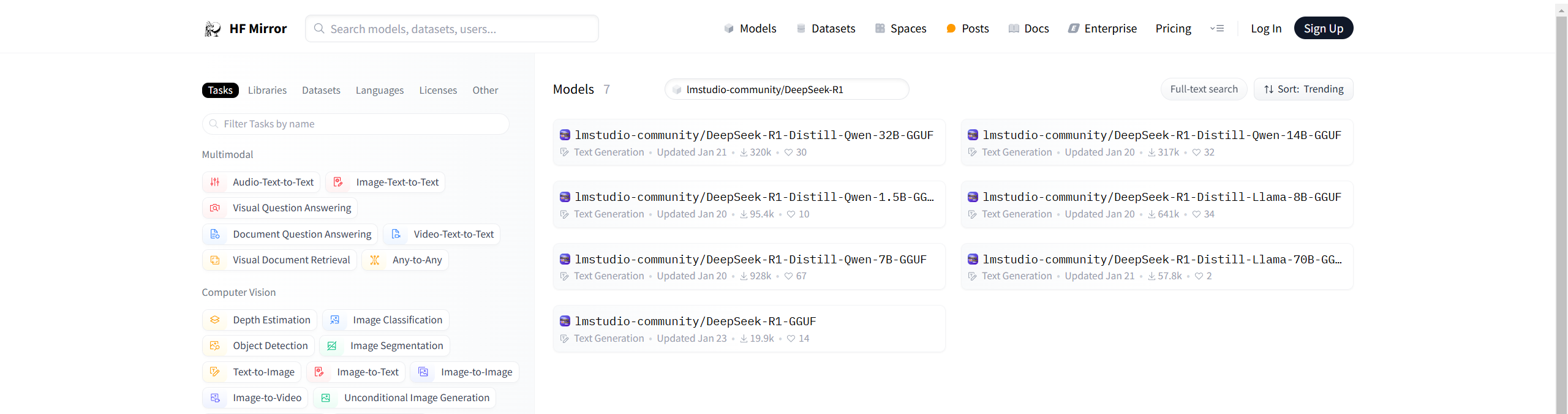1568x414 pixels.
Task: Expand the navbar more-options menu
Action: 1217,29
